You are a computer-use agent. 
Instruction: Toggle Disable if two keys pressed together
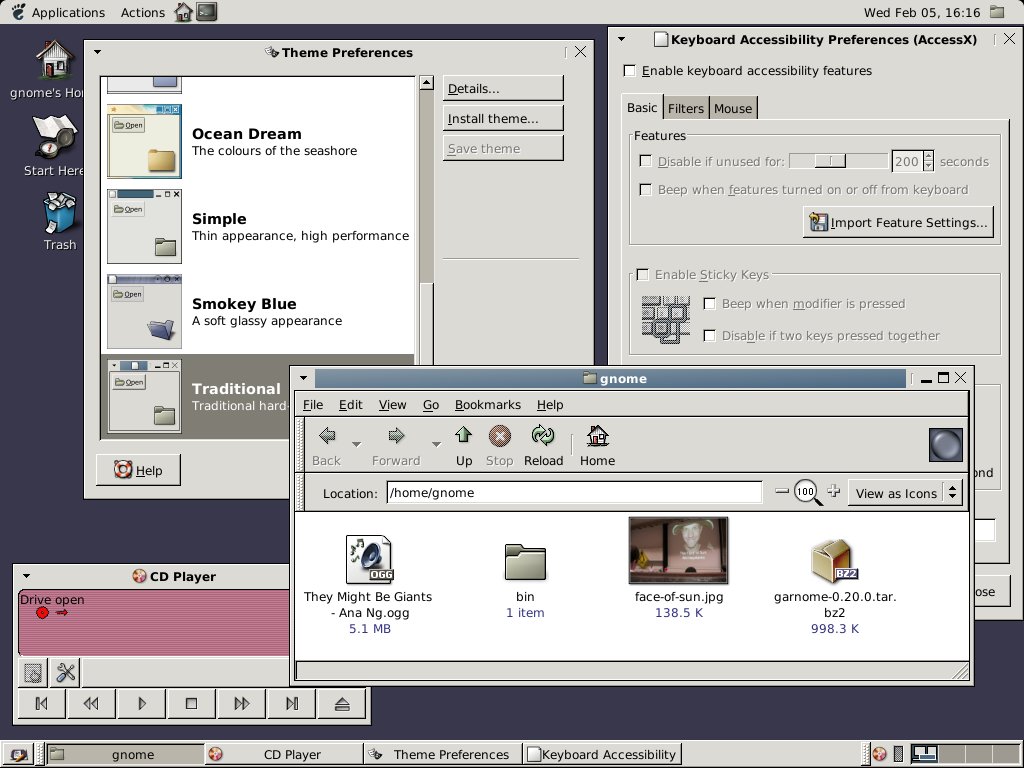709,336
